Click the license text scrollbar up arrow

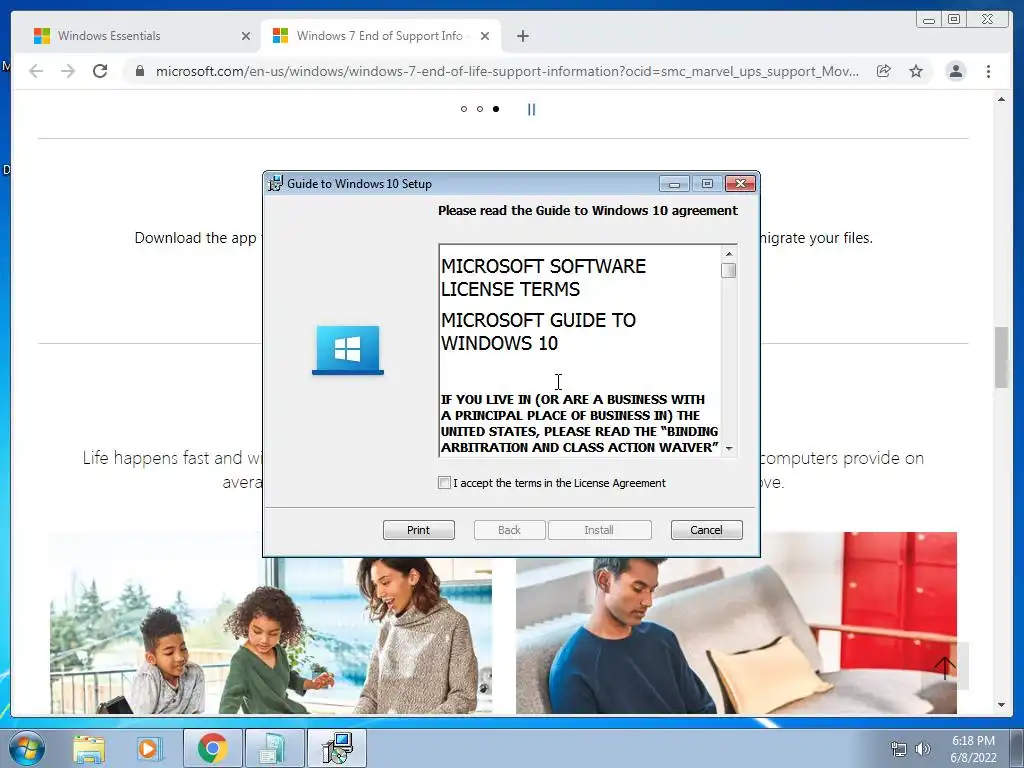tap(729, 253)
